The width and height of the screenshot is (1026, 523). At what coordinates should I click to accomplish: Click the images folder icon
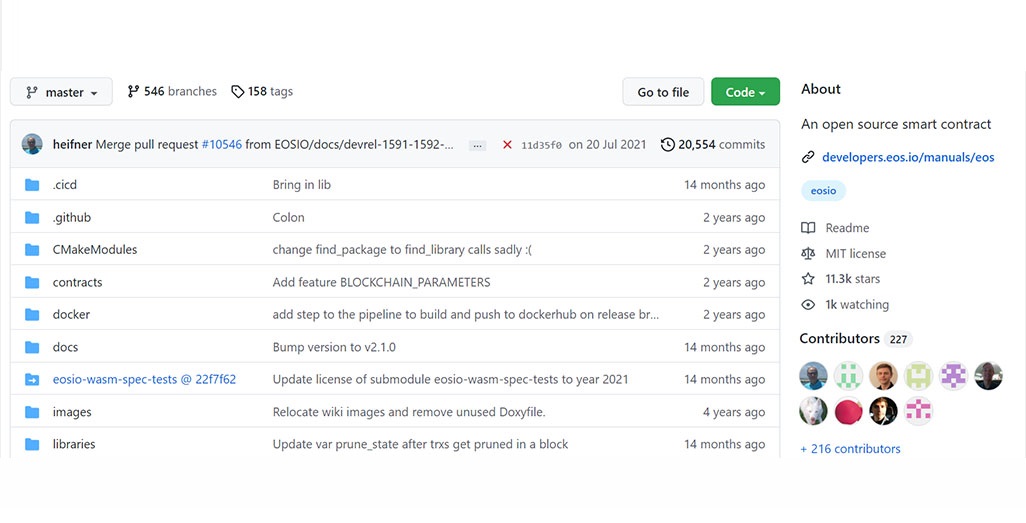tap(32, 412)
